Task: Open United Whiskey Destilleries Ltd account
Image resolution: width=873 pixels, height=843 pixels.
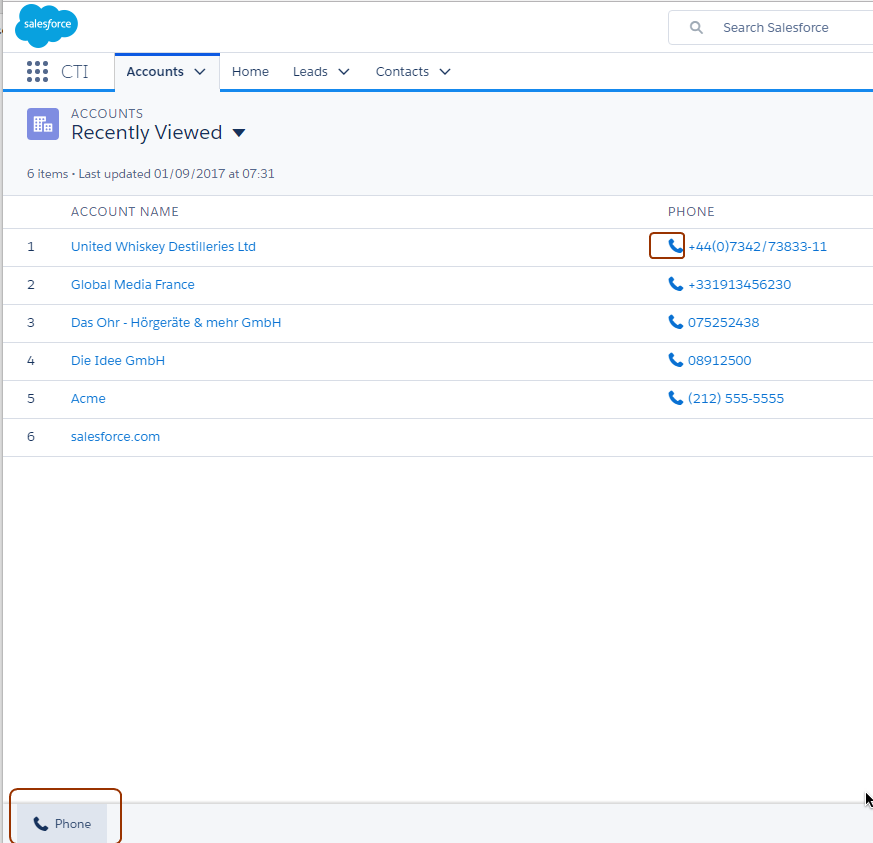Action: pos(163,247)
